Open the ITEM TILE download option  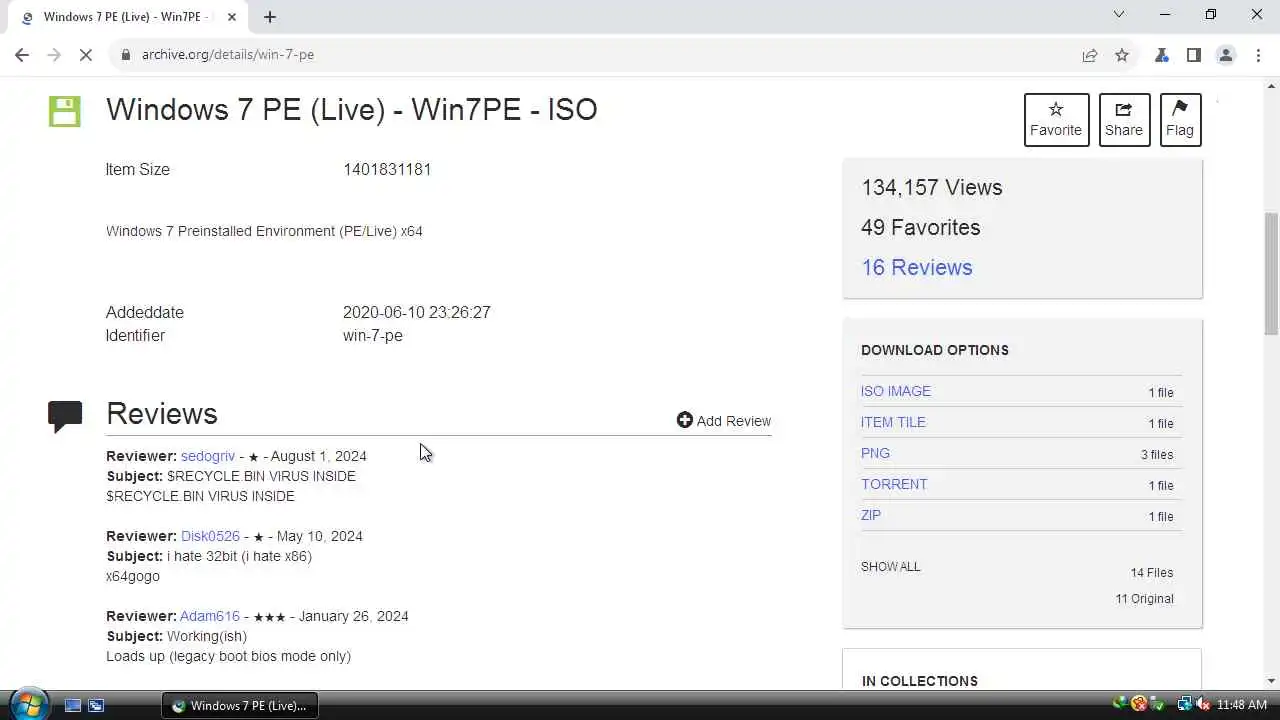tap(893, 422)
